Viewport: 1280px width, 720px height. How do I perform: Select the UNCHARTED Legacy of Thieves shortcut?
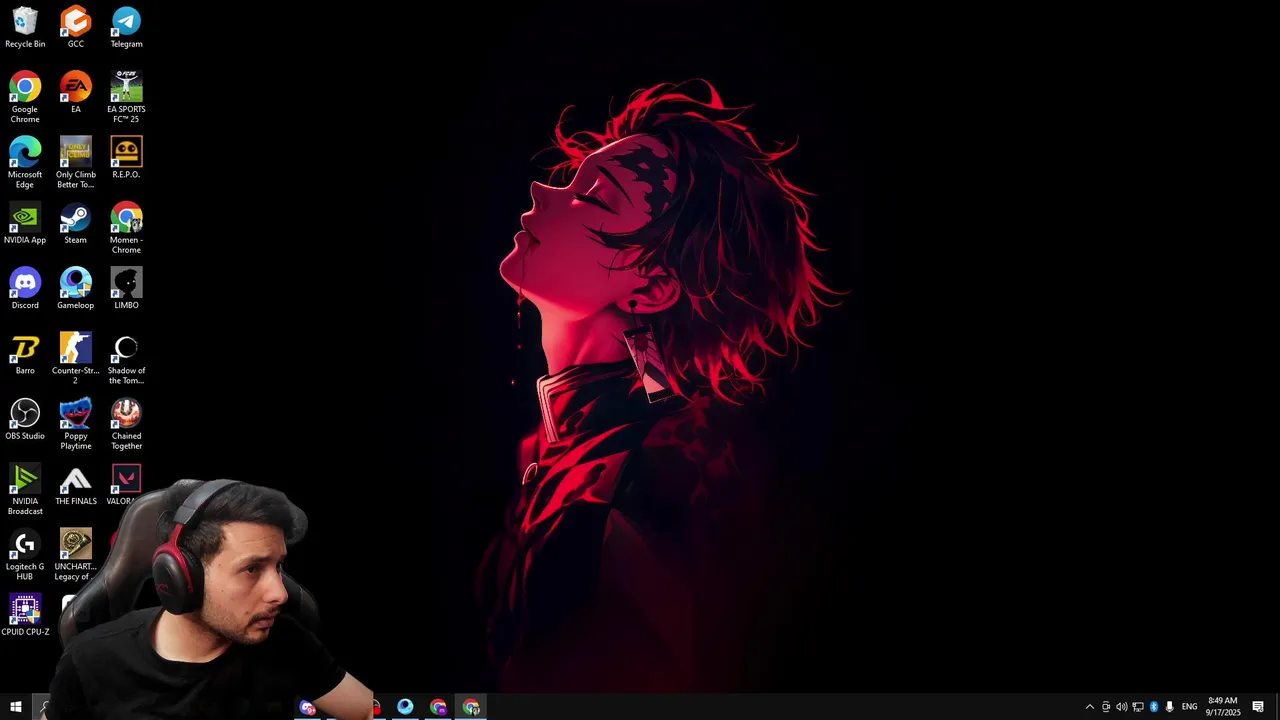coord(76,555)
